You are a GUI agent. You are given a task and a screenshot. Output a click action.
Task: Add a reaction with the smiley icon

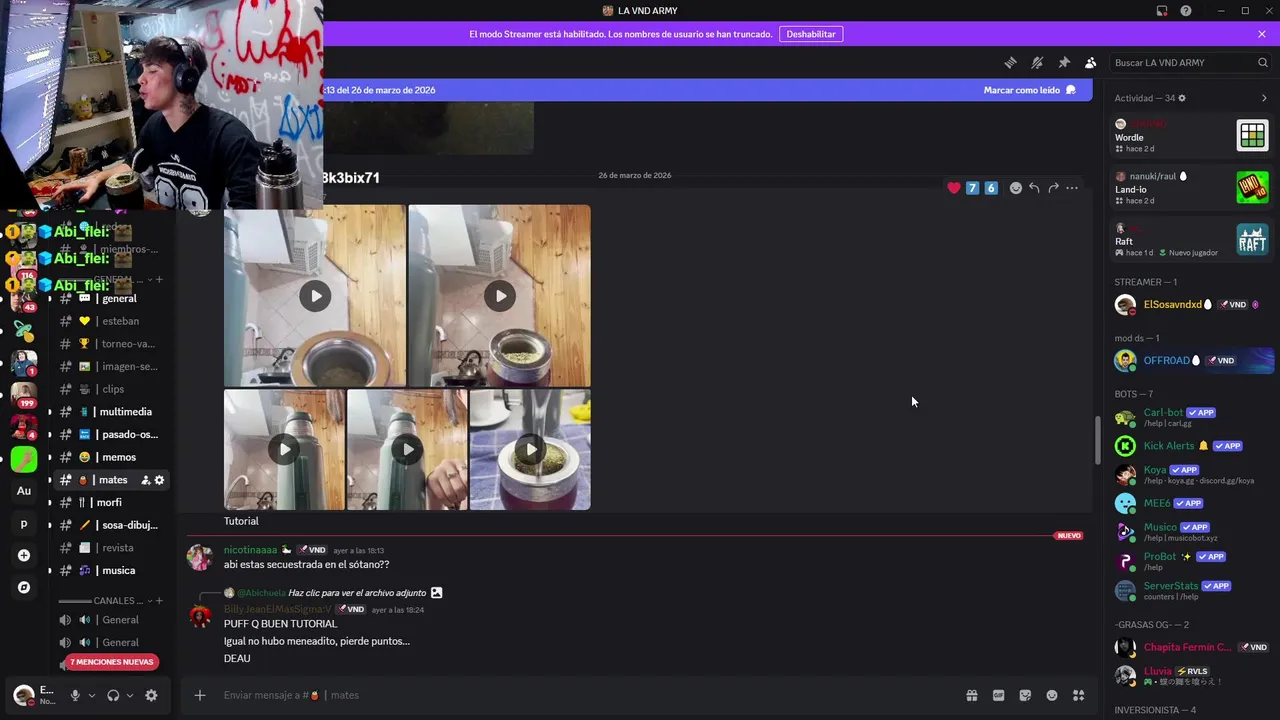point(1016,188)
